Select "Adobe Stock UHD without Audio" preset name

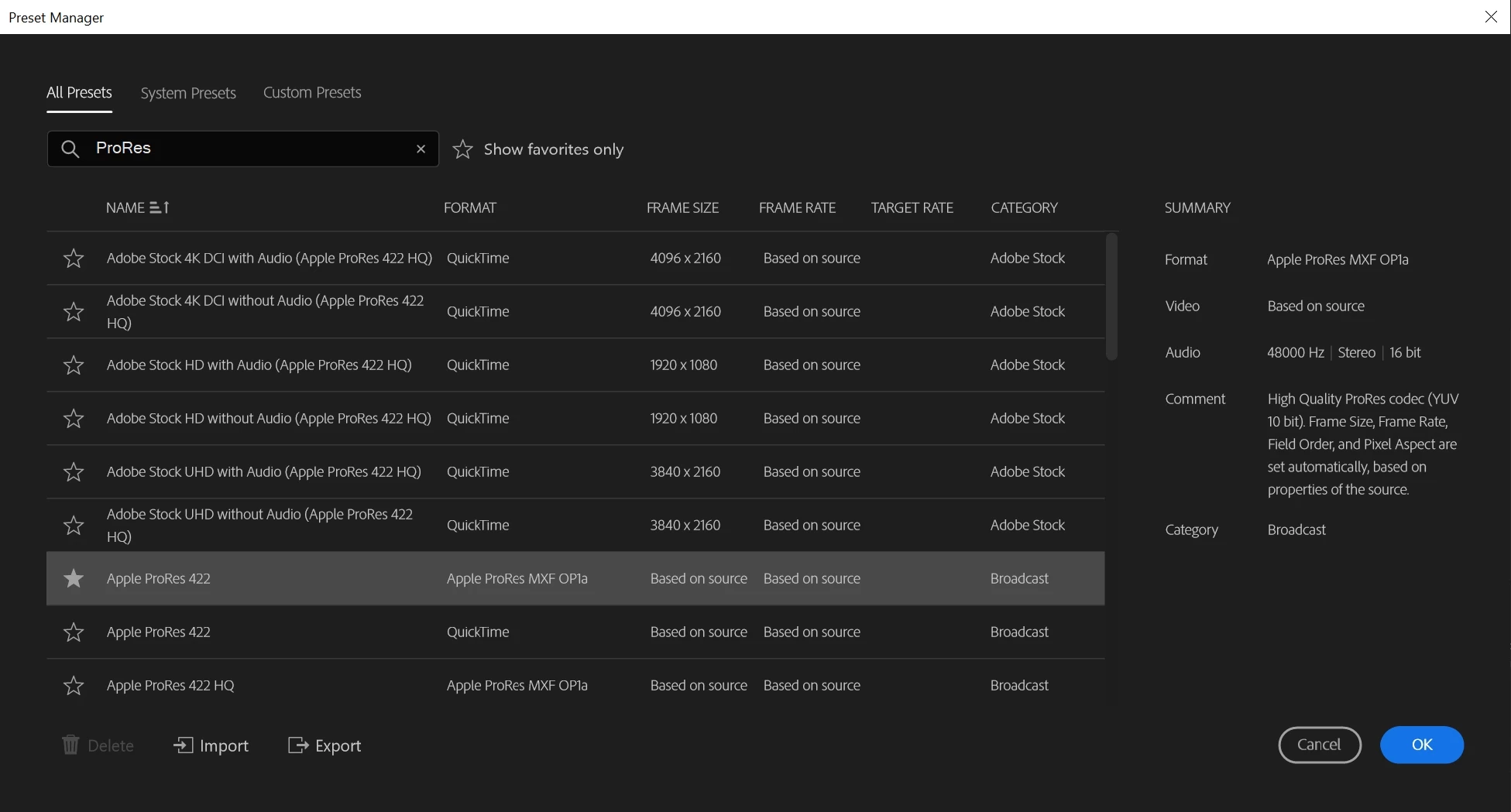(x=259, y=525)
